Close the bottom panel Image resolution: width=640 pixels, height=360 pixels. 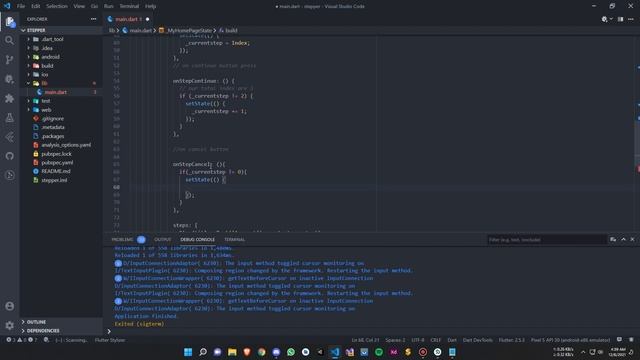pyautogui.click(x=632, y=240)
